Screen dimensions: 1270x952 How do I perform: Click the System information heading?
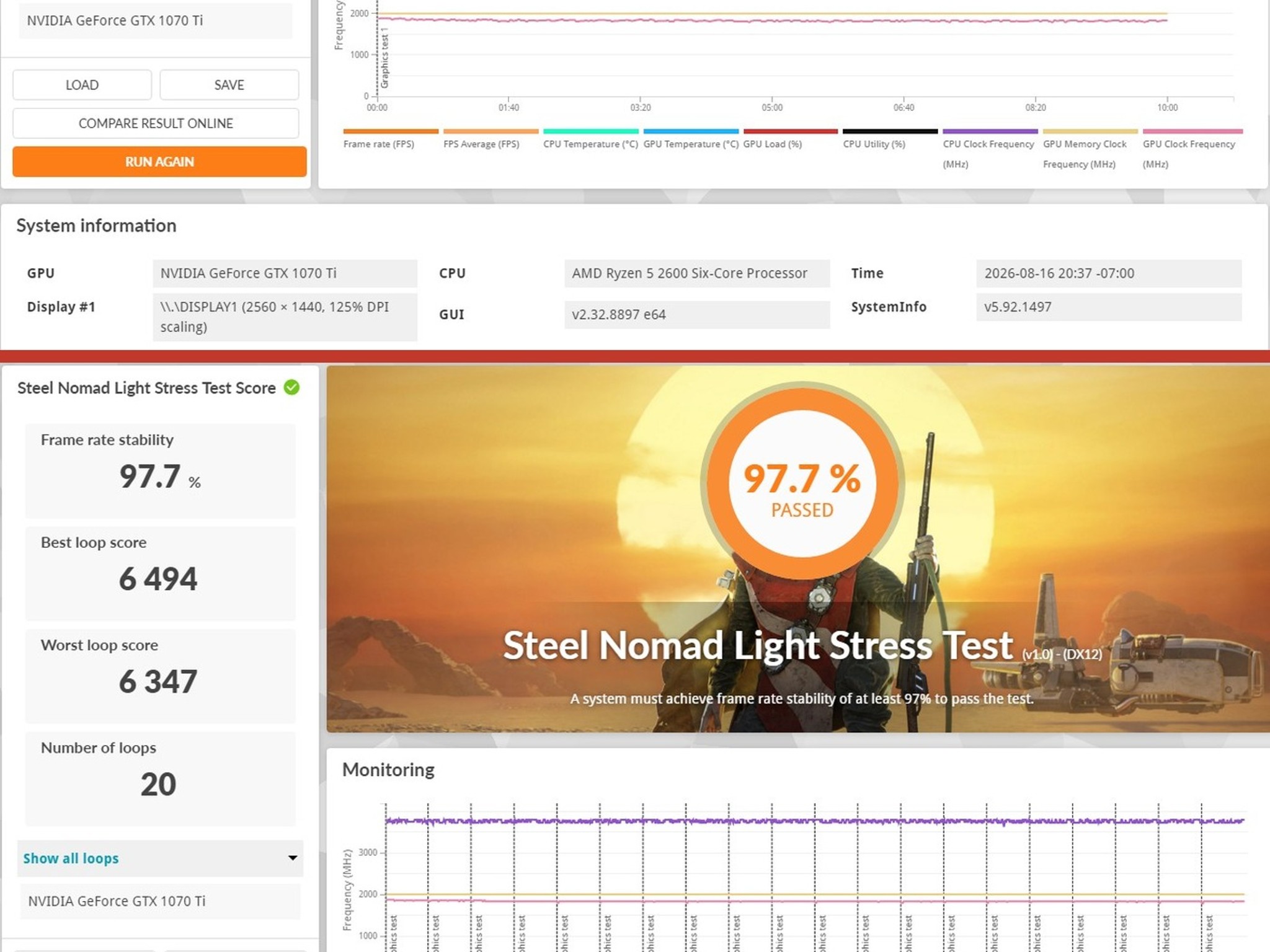(x=96, y=226)
